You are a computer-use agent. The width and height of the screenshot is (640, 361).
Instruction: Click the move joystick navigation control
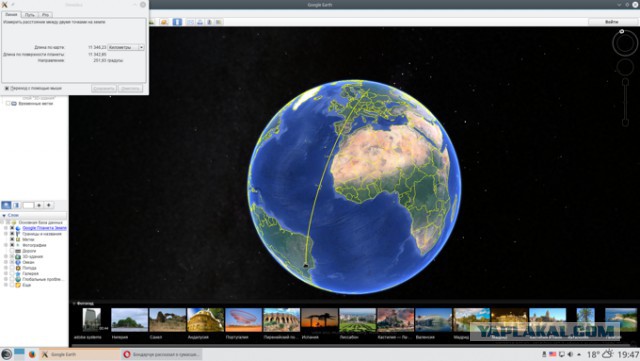point(625,67)
